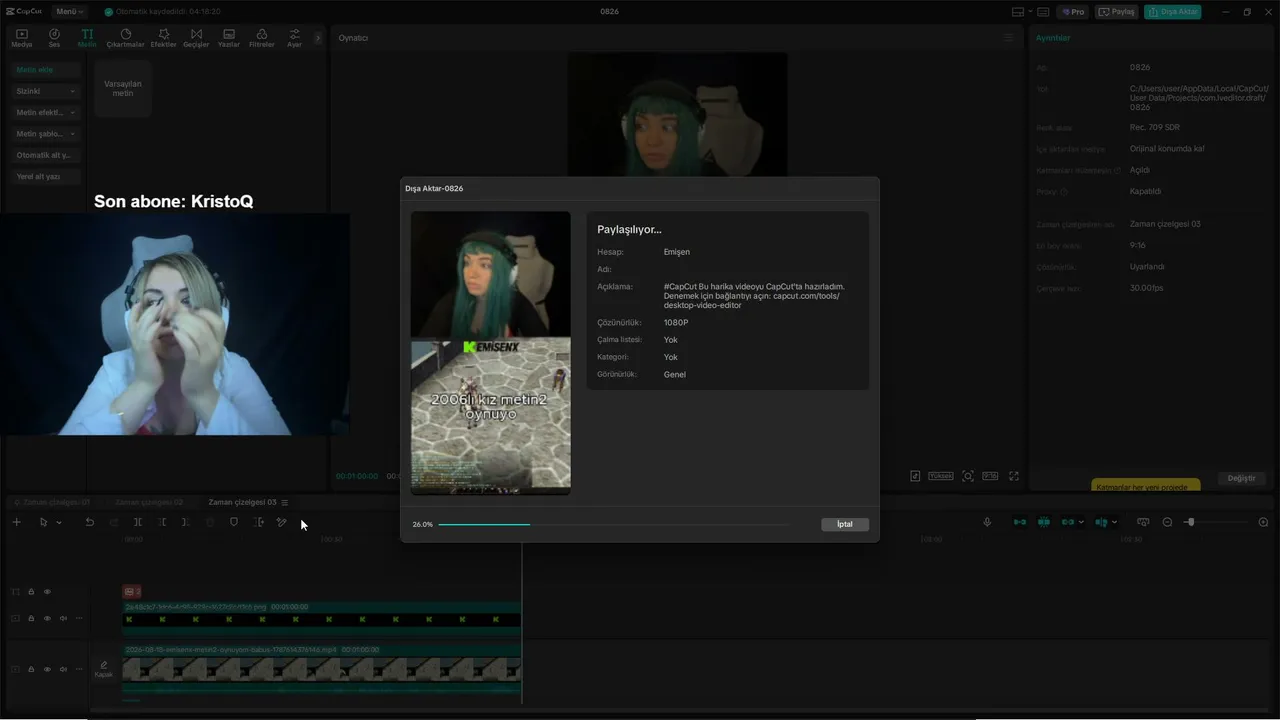The image size is (1280, 720).
Task: Toggle the clip linkage option
Action: 1068,522
